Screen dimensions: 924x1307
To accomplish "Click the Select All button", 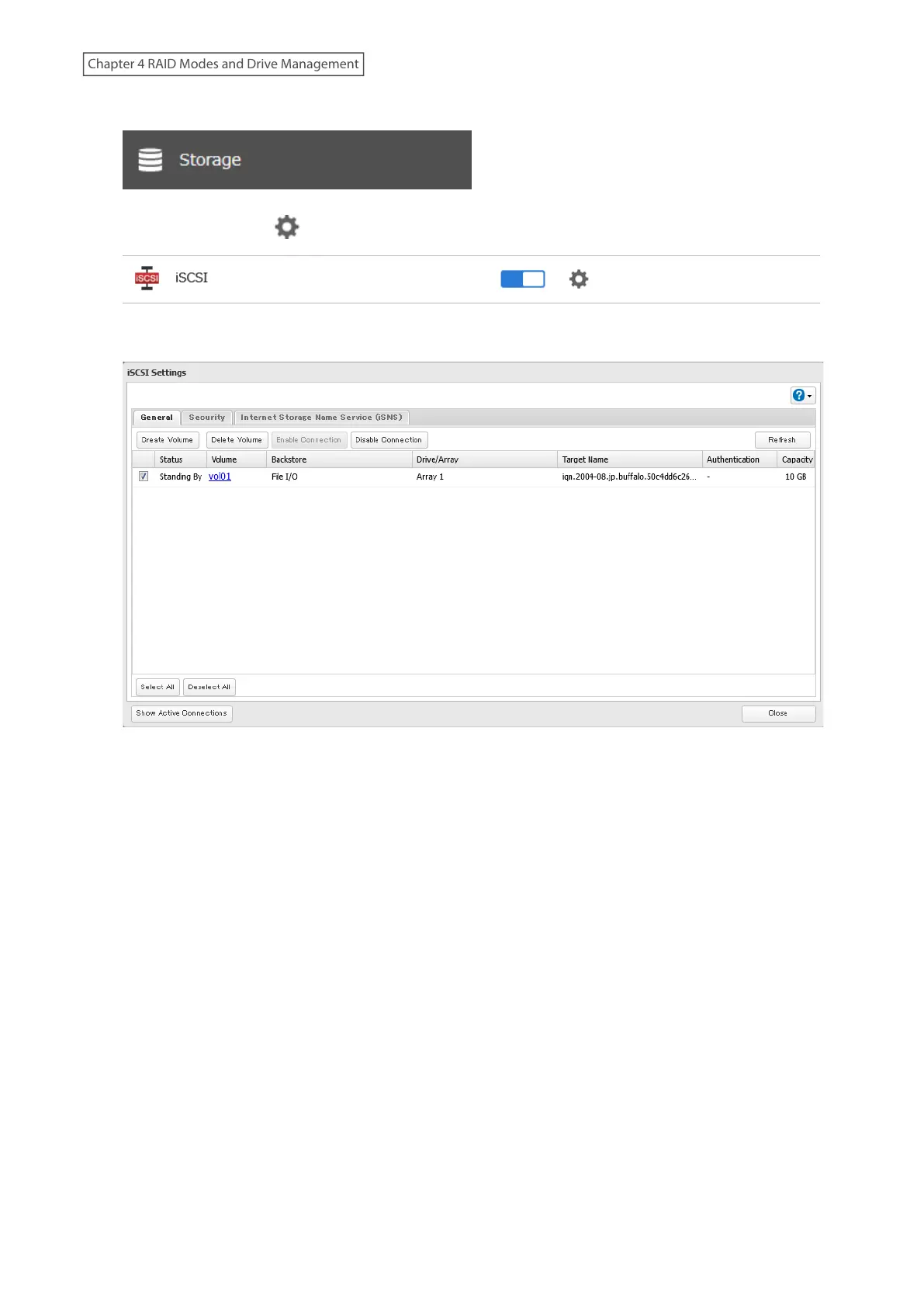I will pyautogui.click(x=157, y=687).
